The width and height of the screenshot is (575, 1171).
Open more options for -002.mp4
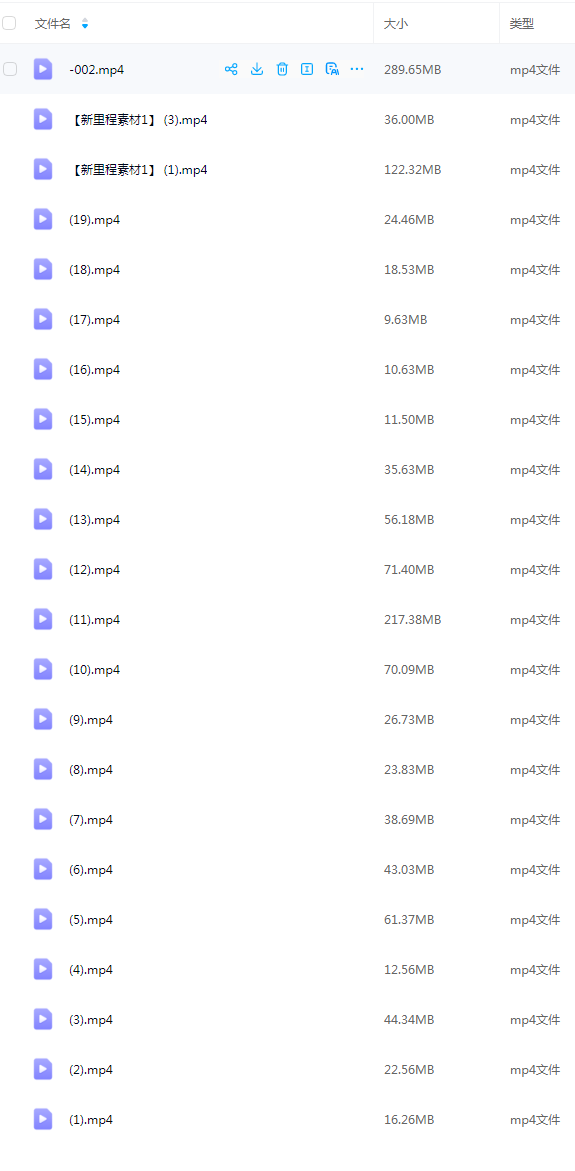click(x=357, y=69)
